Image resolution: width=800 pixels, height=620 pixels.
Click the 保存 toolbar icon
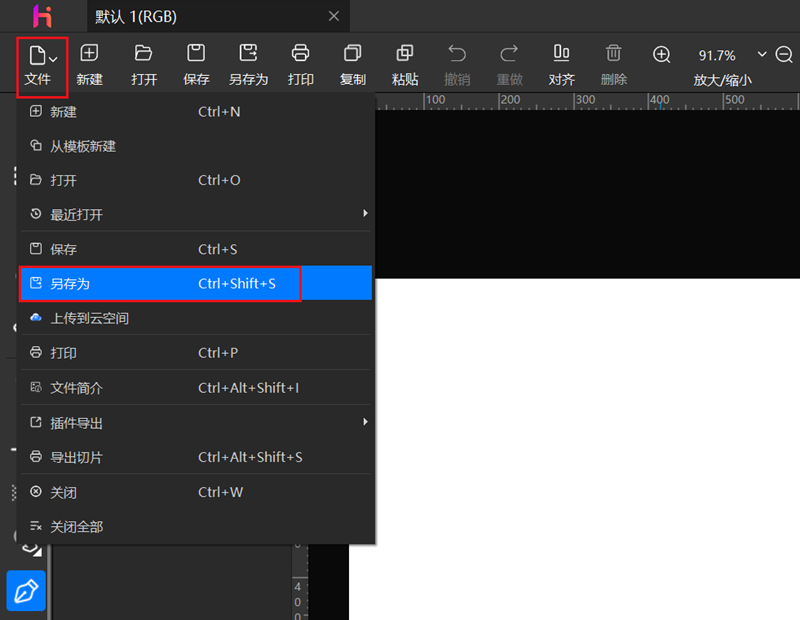(196, 65)
